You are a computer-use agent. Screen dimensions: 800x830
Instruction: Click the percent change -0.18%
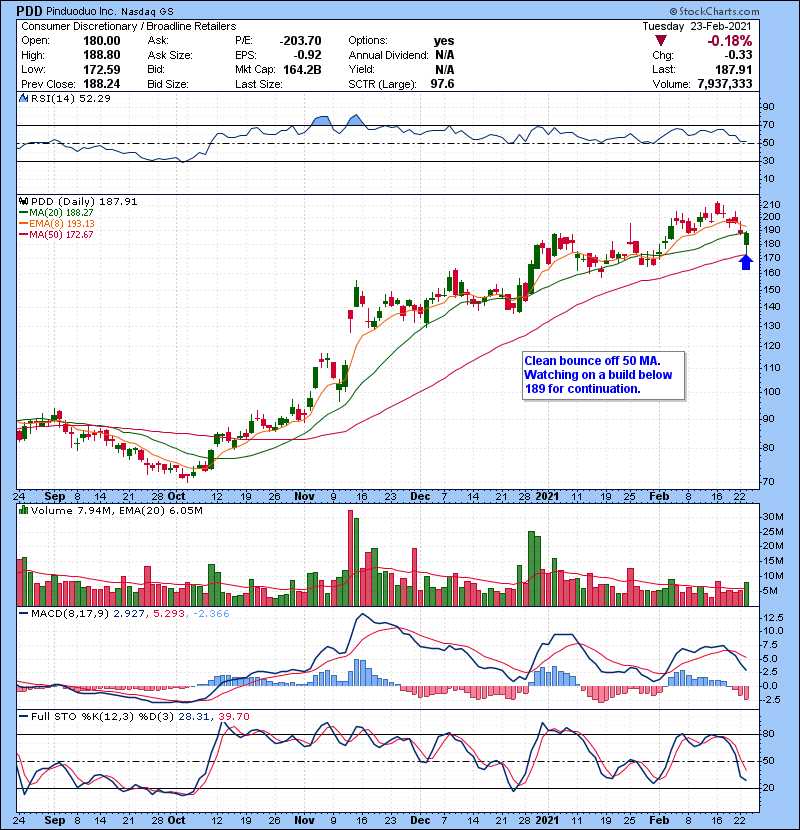(x=730, y=41)
